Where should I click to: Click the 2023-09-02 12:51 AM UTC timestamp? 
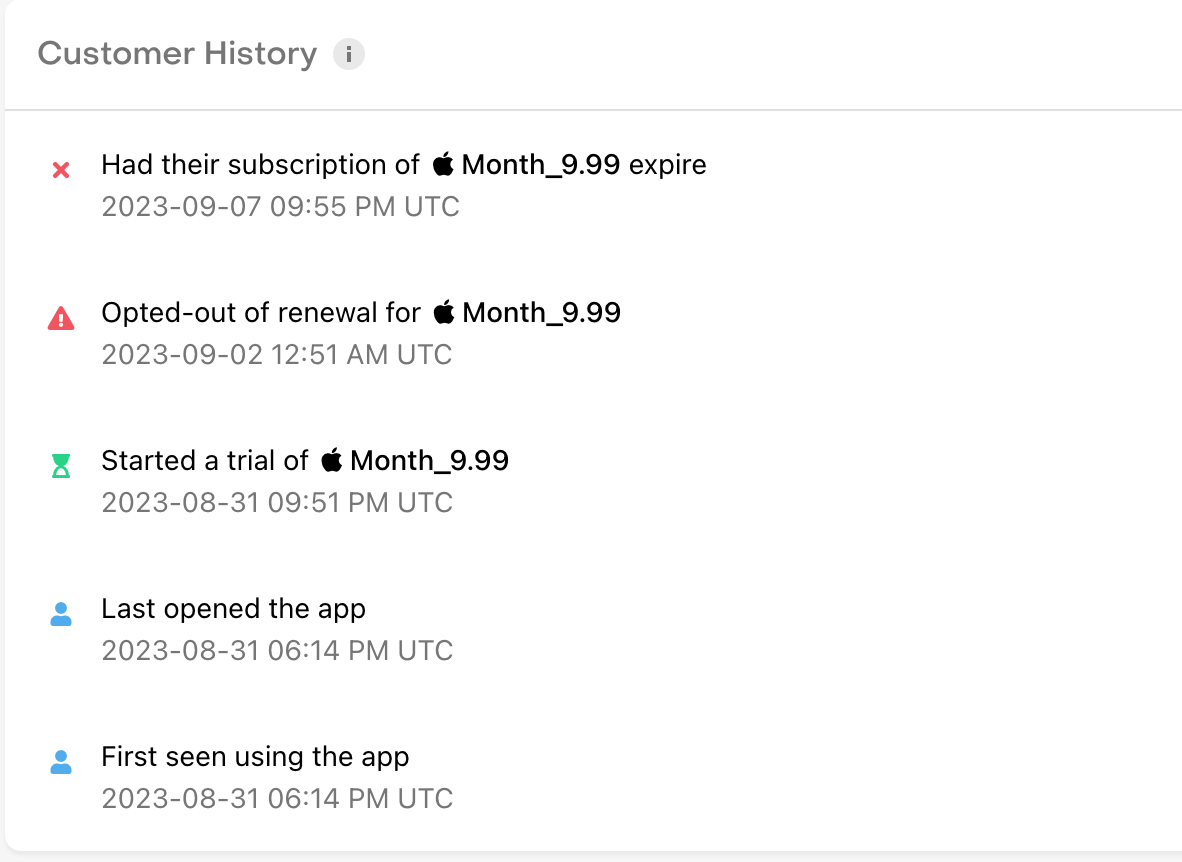(x=276, y=355)
